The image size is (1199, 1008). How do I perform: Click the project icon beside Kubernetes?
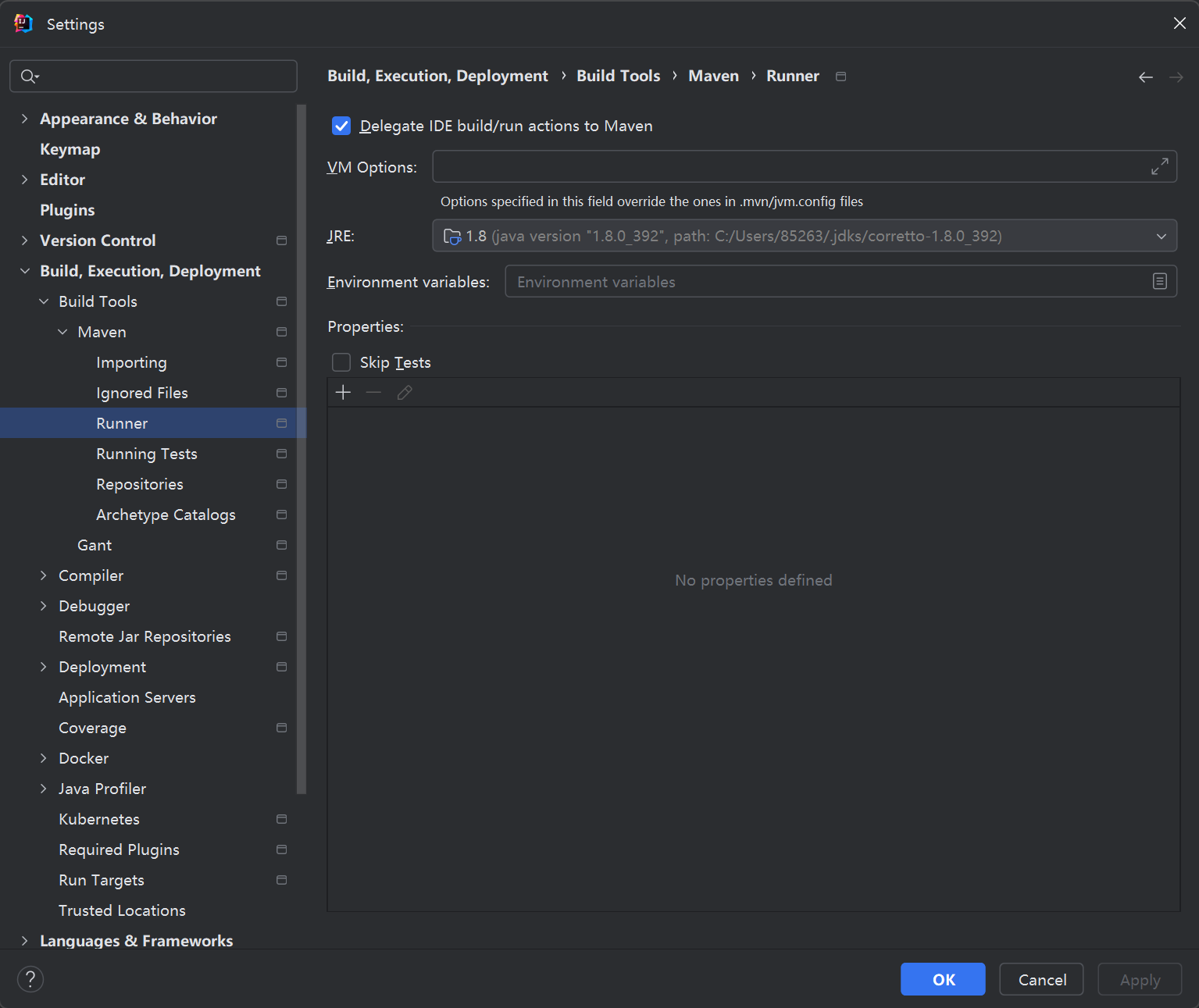[x=281, y=819]
